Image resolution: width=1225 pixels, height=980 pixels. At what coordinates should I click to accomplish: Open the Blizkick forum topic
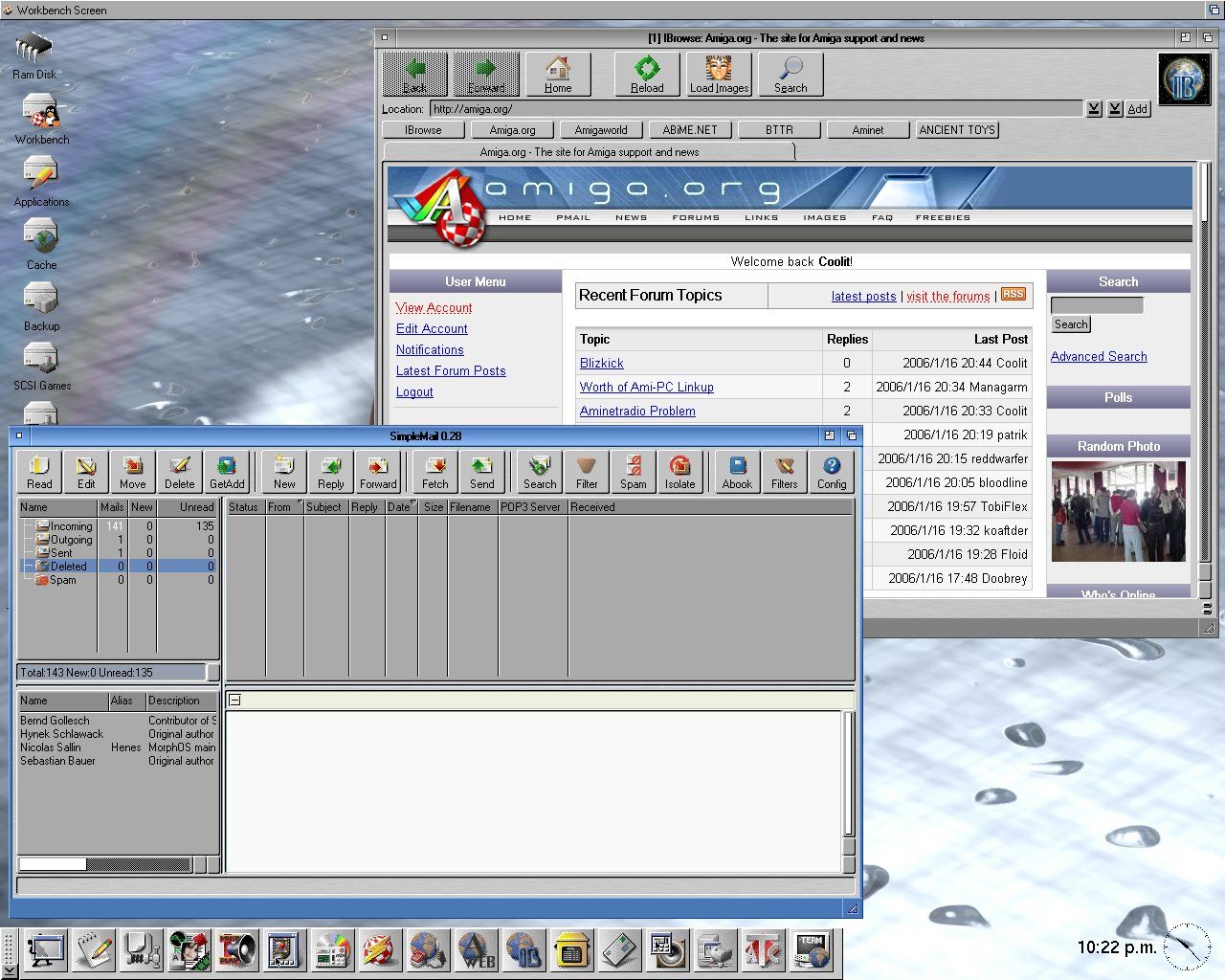point(601,364)
